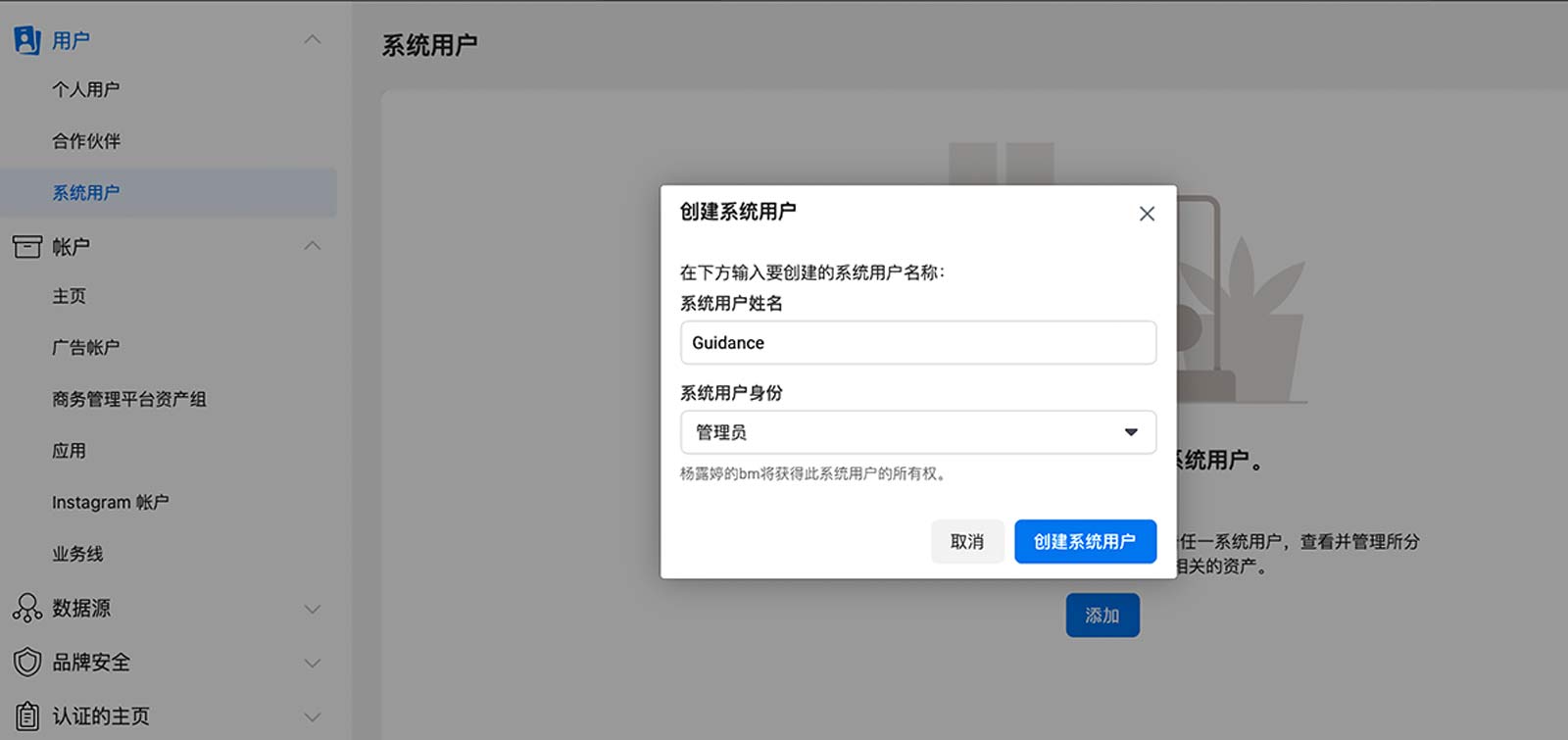Collapse the 用户 section chevron

pos(313,40)
